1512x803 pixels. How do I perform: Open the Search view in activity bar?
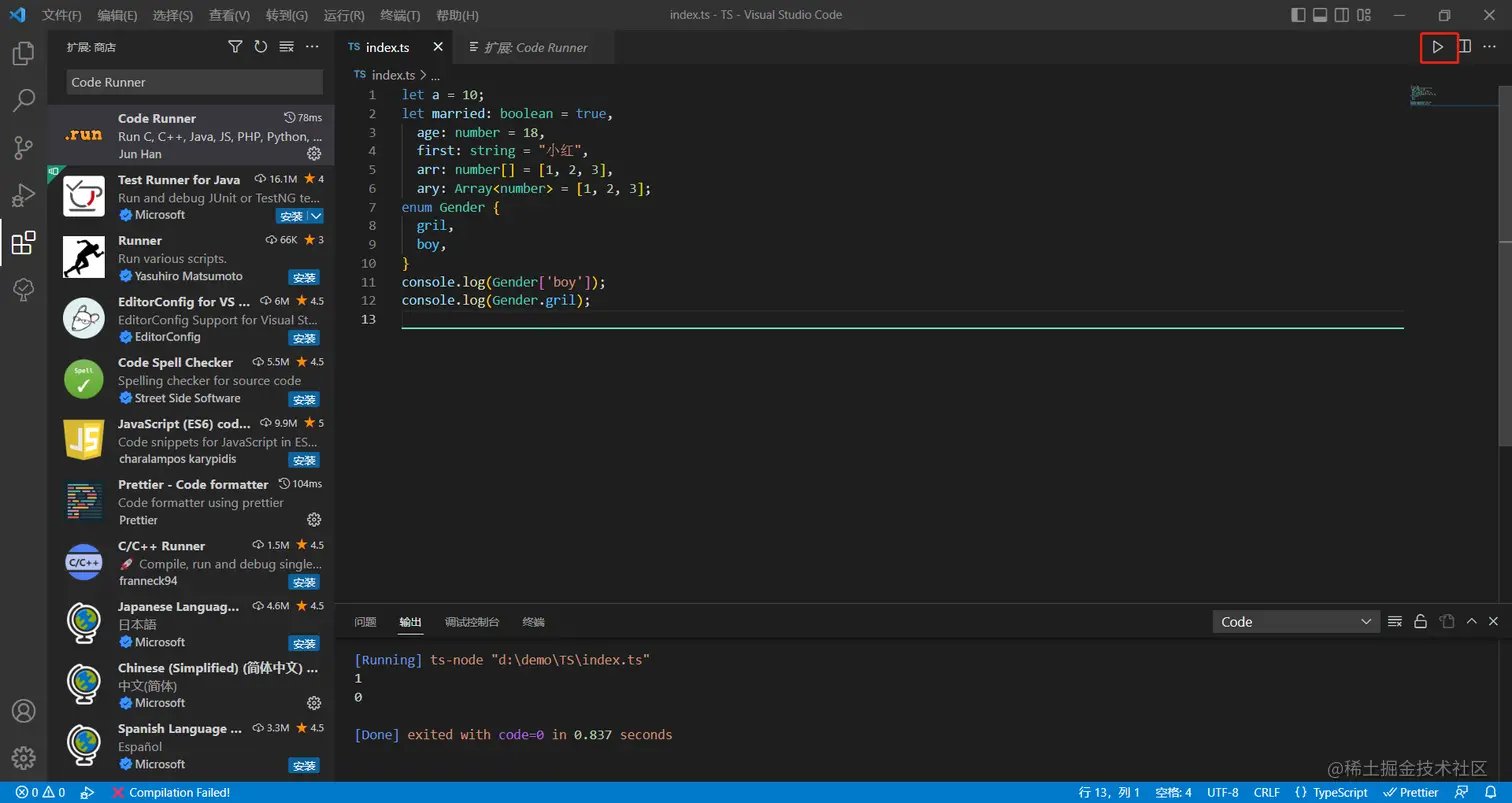[x=23, y=100]
